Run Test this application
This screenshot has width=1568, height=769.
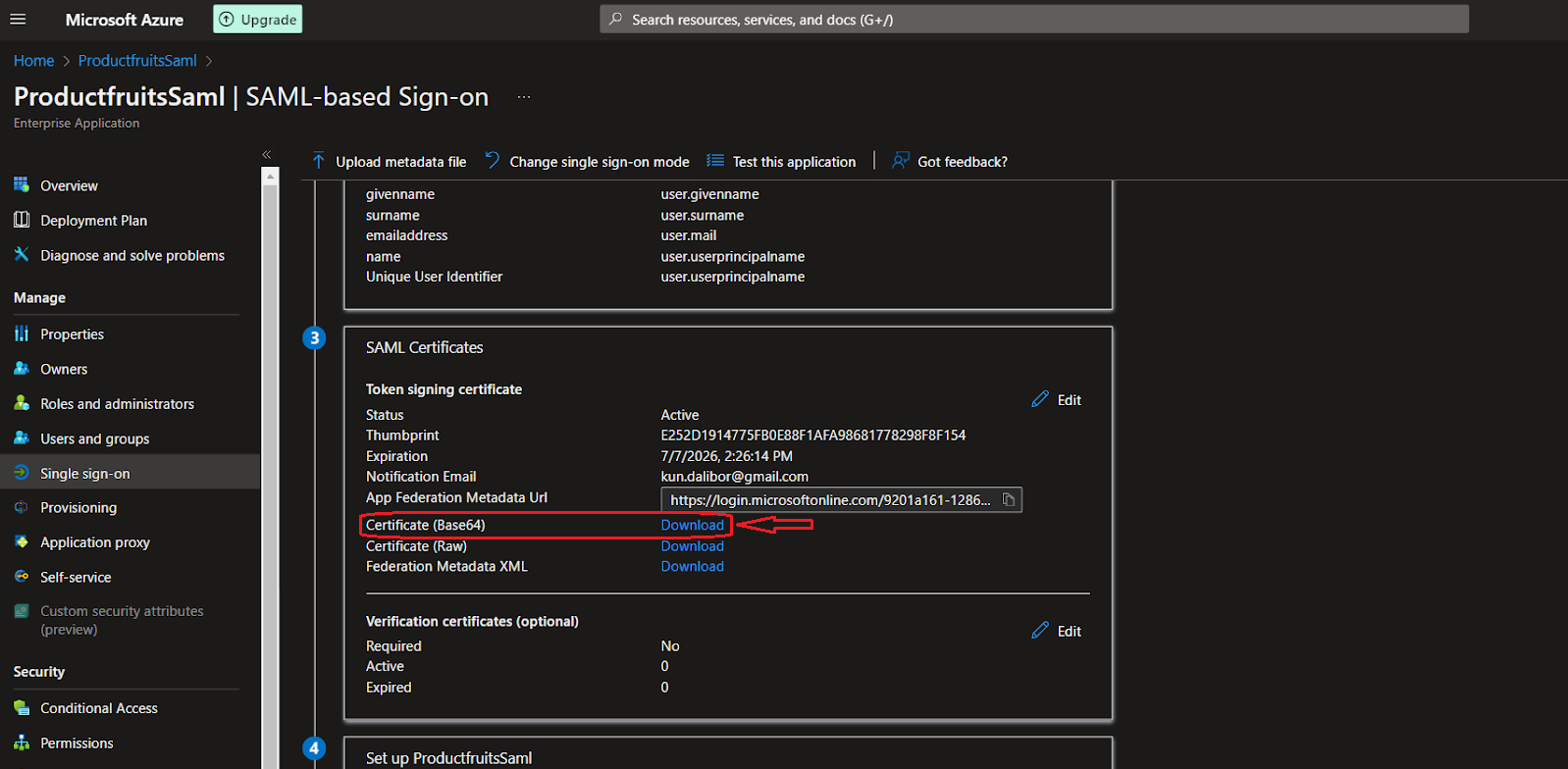pos(794,162)
